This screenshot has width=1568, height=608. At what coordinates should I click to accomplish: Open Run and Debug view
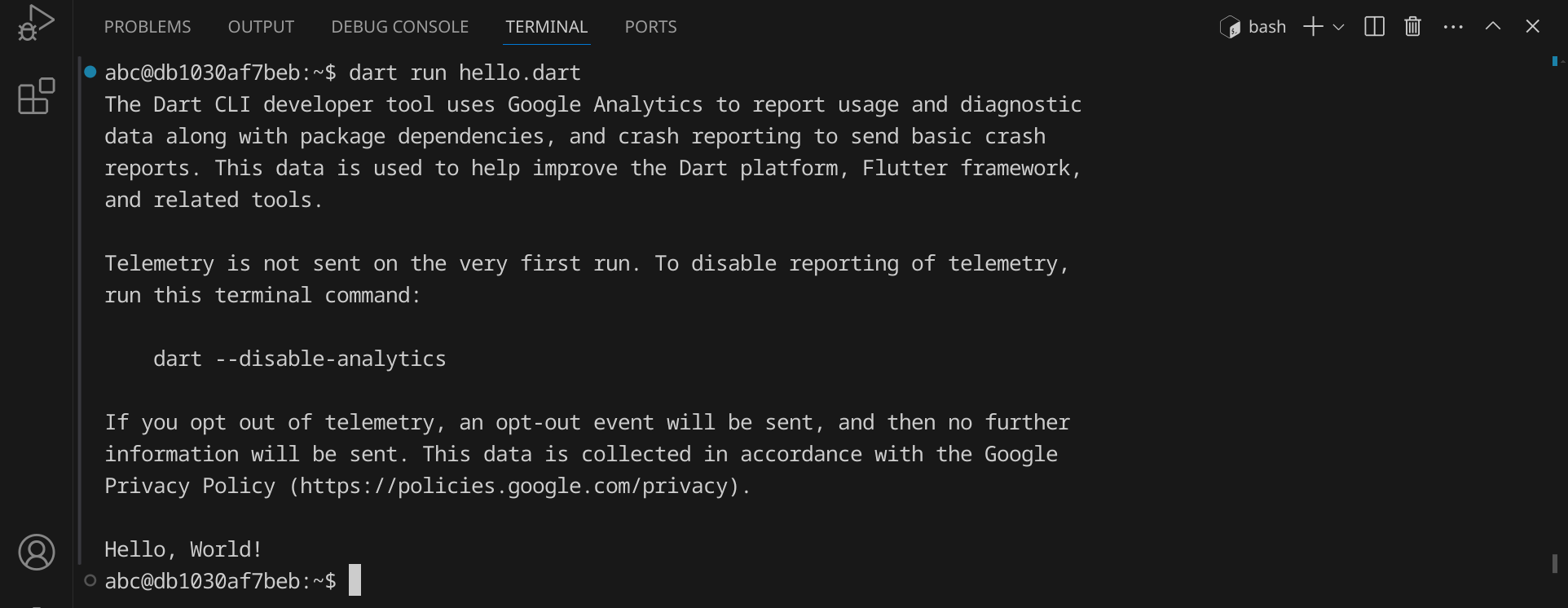click(x=36, y=23)
